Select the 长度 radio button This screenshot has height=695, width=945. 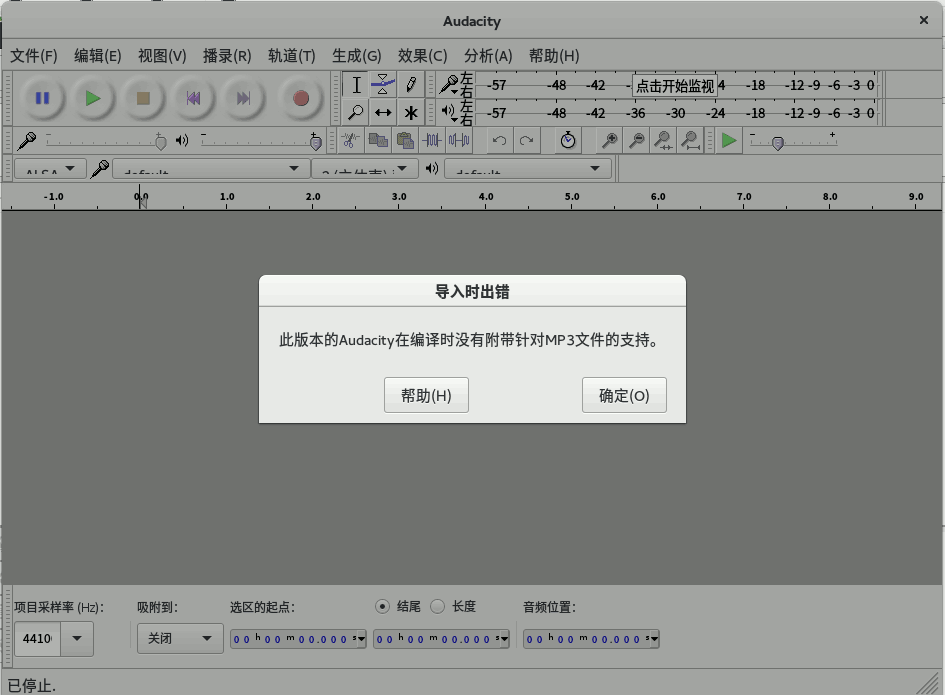(438, 606)
